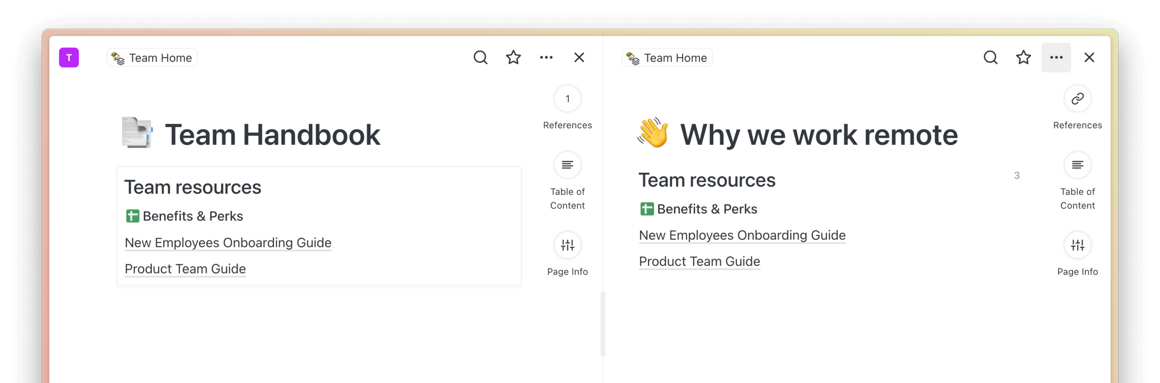Click the purple T workspace avatar

point(69,58)
